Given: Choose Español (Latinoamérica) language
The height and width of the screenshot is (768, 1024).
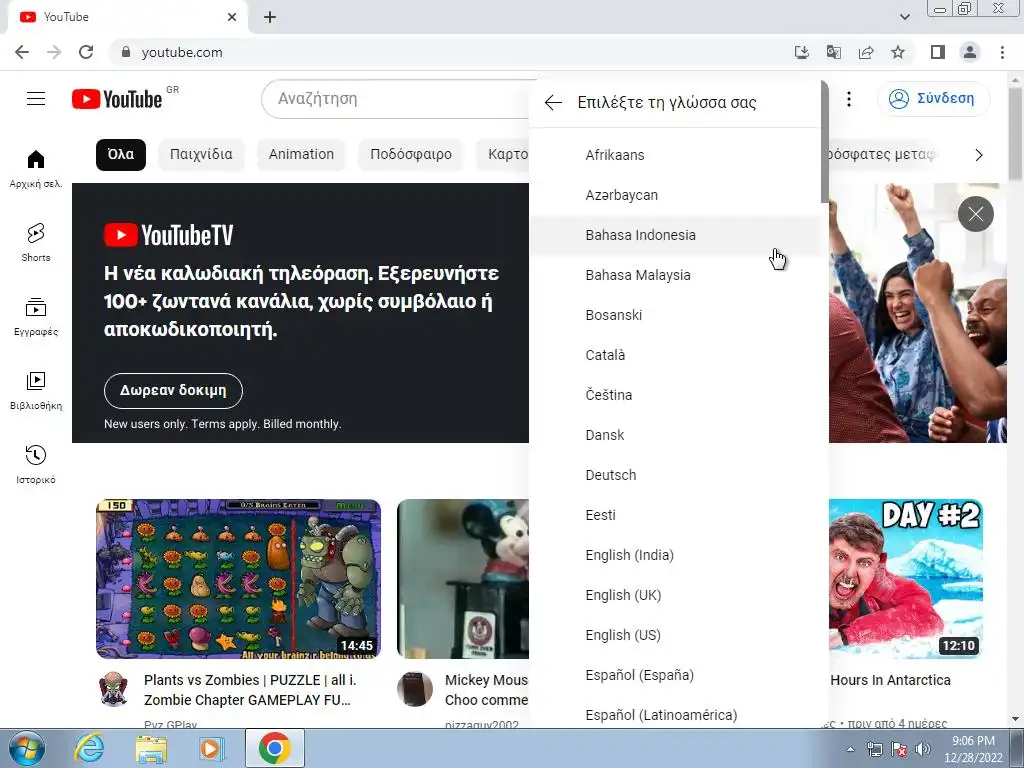Looking at the screenshot, I should pos(675,712).
